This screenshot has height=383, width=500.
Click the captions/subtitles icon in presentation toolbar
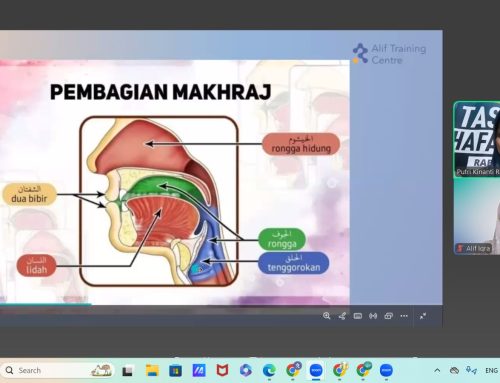pyautogui.click(x=358, y=316)
